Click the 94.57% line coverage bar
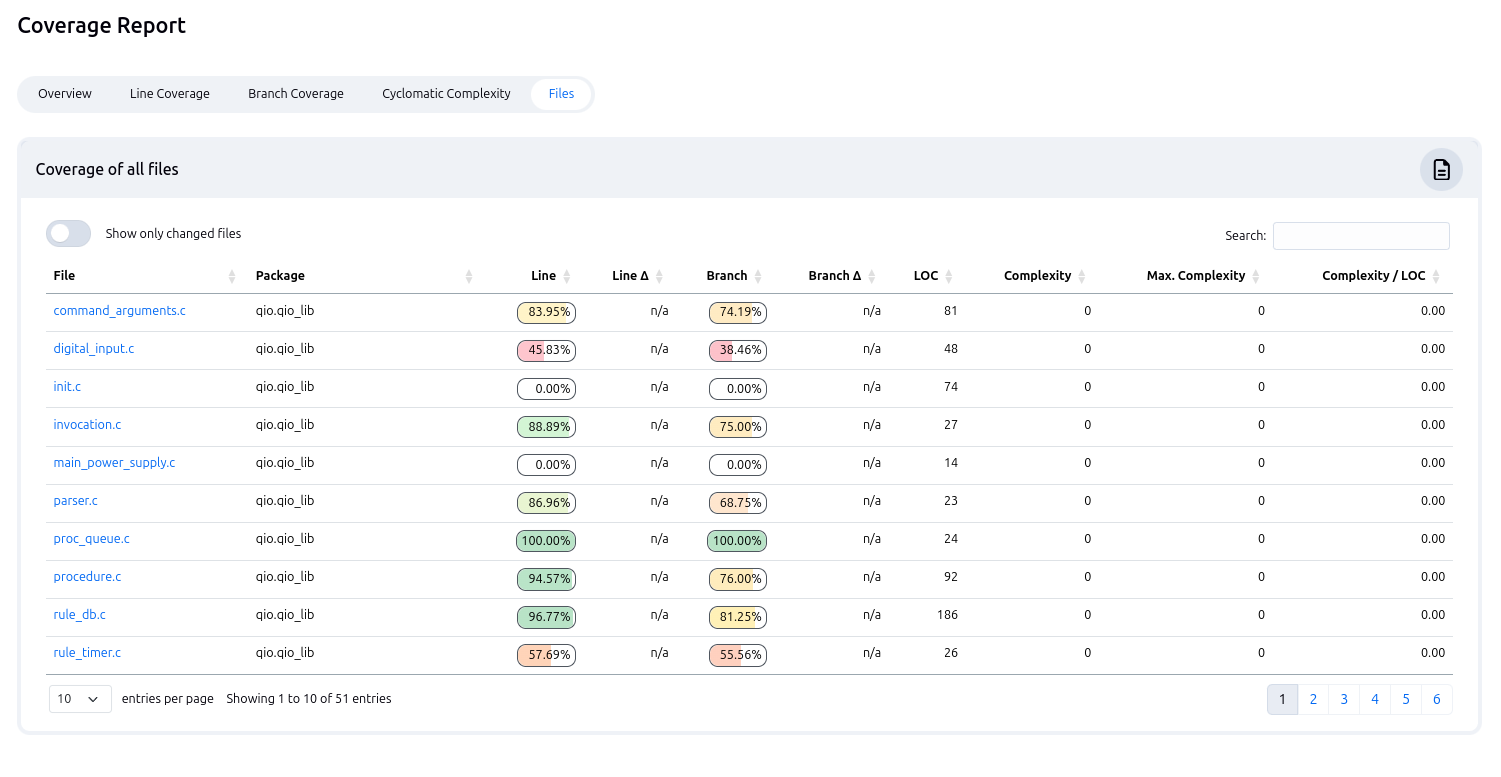This screenshot has height=777, width=1501. click(546, 578)
